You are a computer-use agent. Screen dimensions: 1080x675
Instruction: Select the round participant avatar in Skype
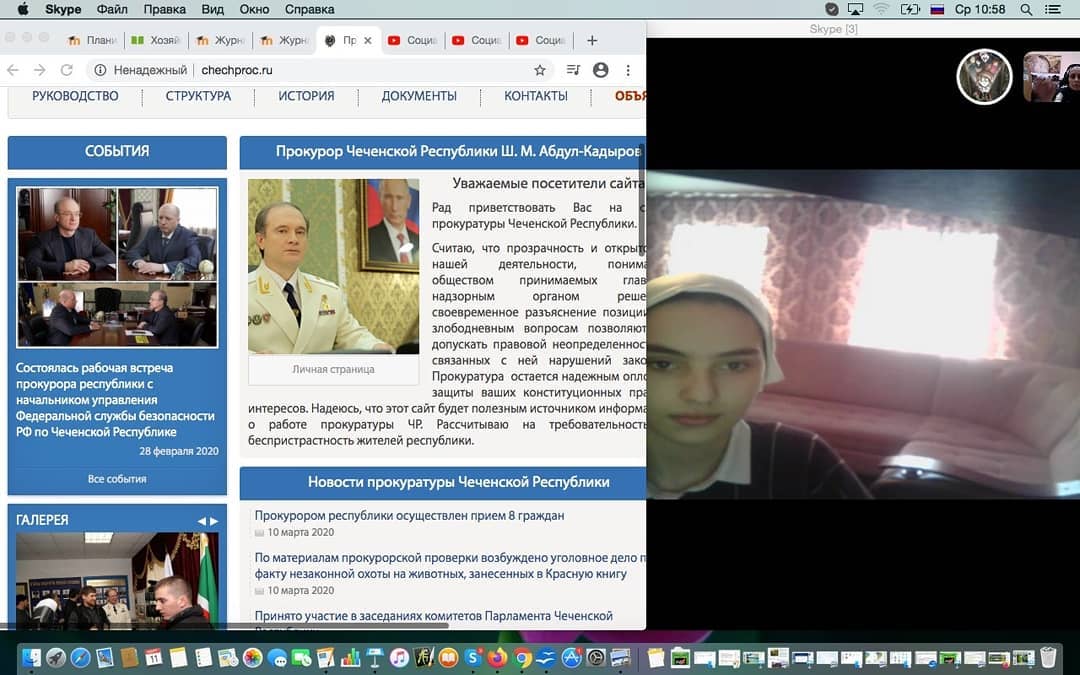click(984, 77)
